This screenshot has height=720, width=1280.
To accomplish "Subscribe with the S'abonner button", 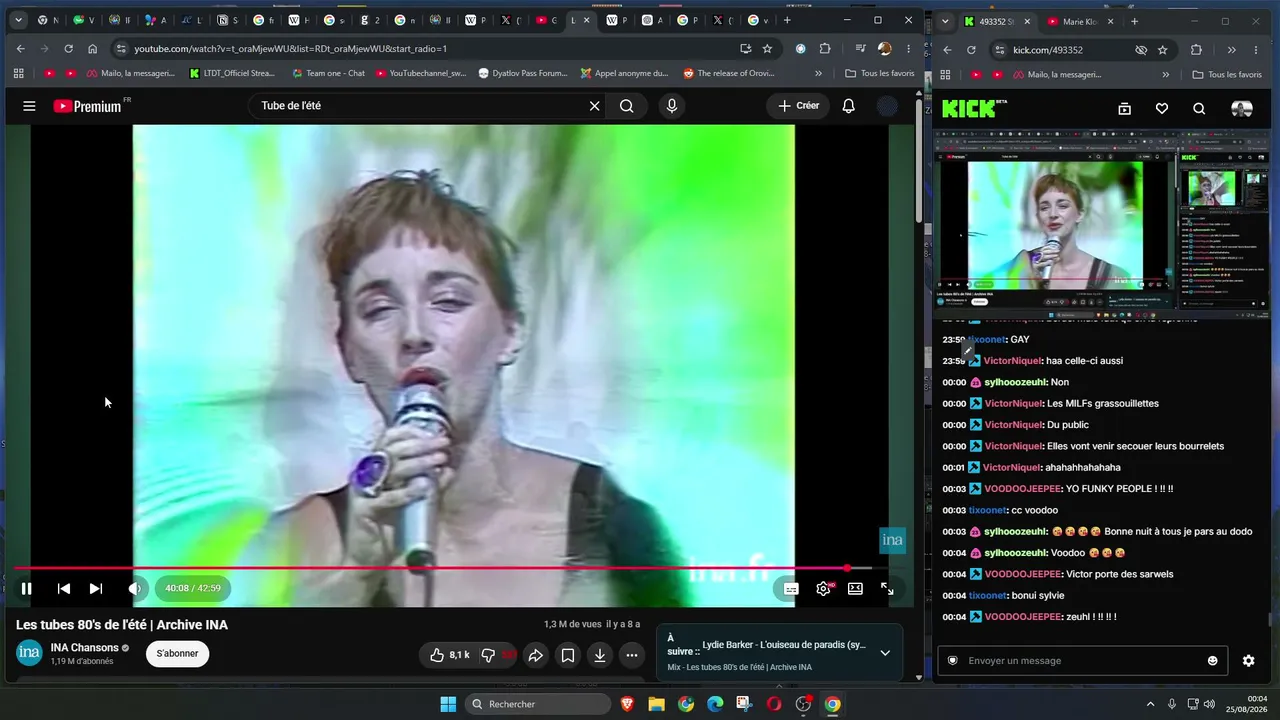I will 177,654.
